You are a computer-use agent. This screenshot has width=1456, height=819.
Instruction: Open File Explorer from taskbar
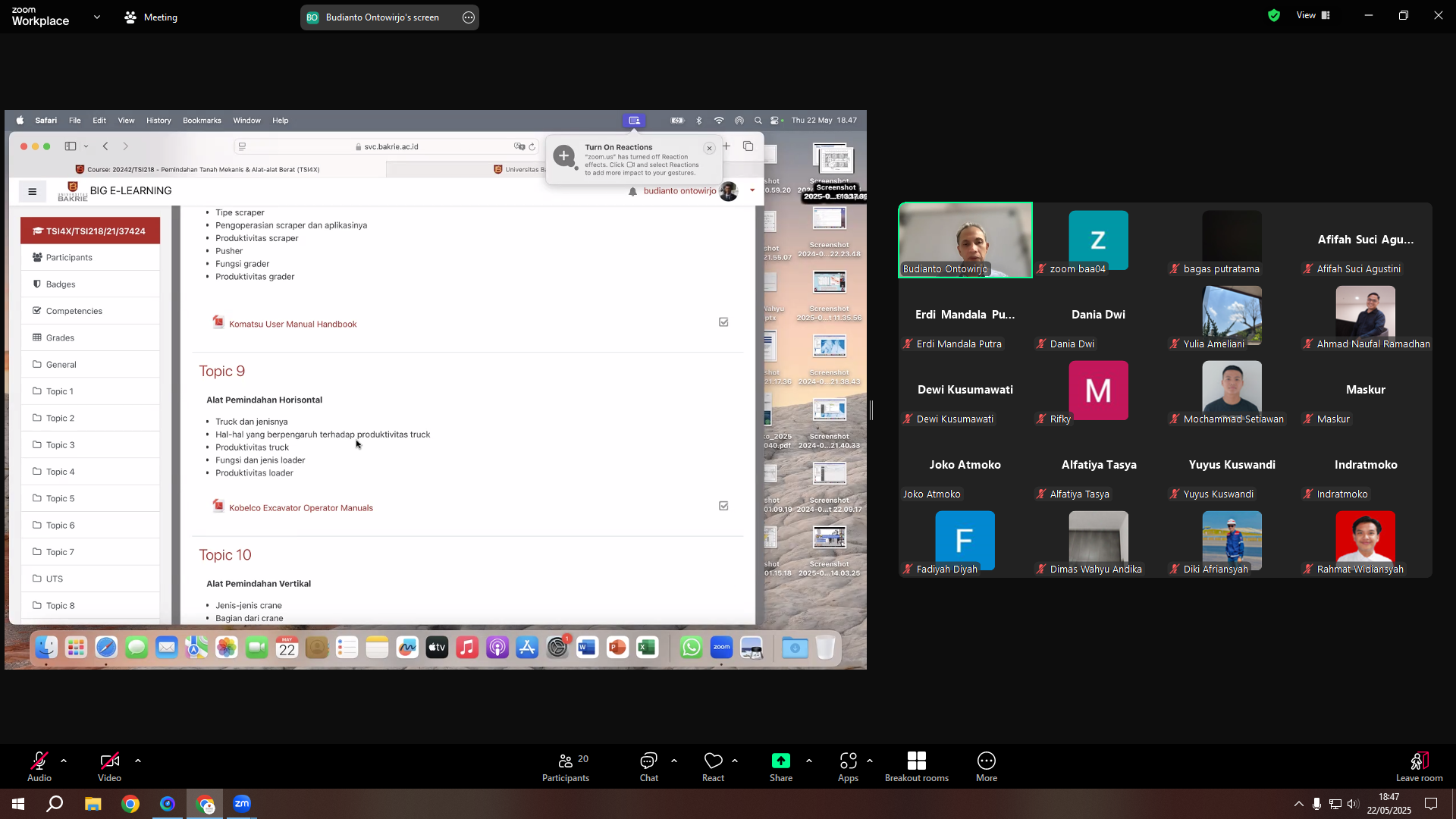coord(93,804)
